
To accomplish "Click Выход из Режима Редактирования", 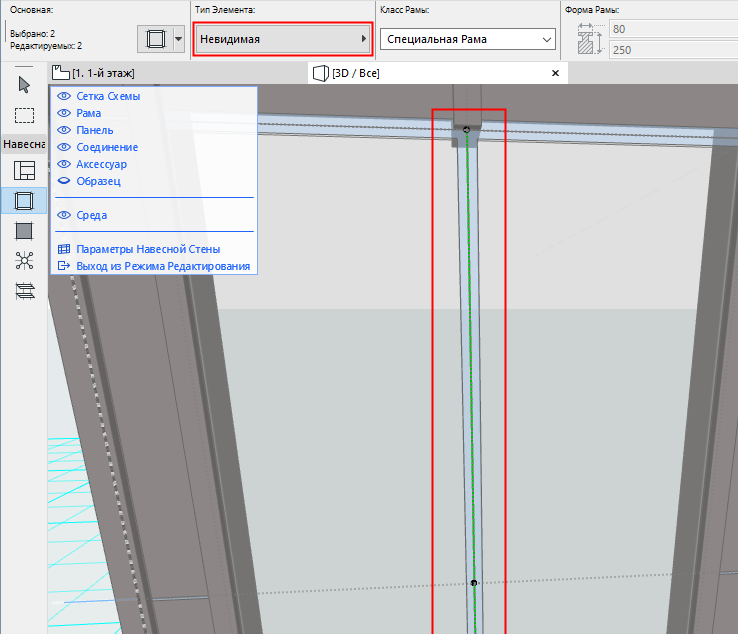I will pos(163,266).
